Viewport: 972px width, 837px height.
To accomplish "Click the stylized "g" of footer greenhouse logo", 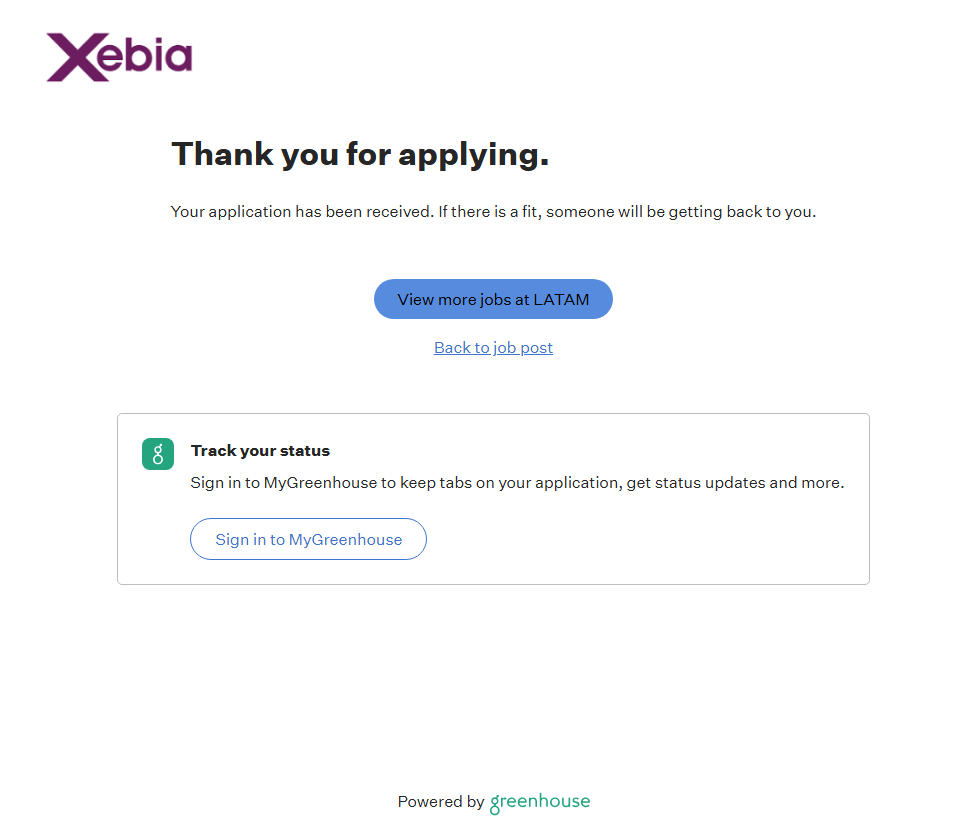I will (495, 803).
